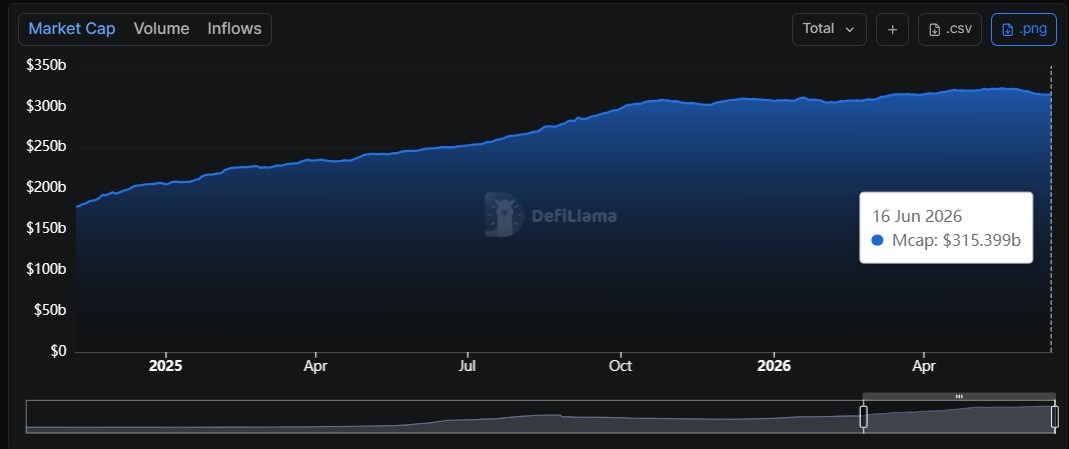The height and width of the screenshot is (449, 1069).
Task: Click the $250b y-axis label
Action: pyautogui.click(x=46, y=147)
